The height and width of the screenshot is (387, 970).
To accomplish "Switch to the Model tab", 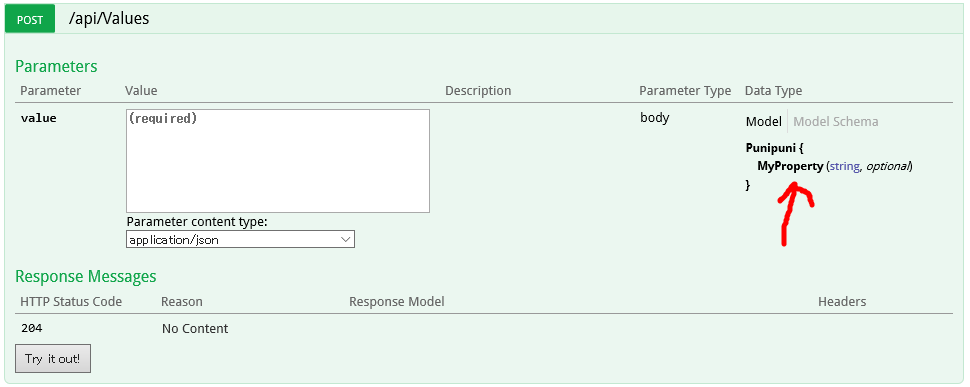I will [763, 121].
